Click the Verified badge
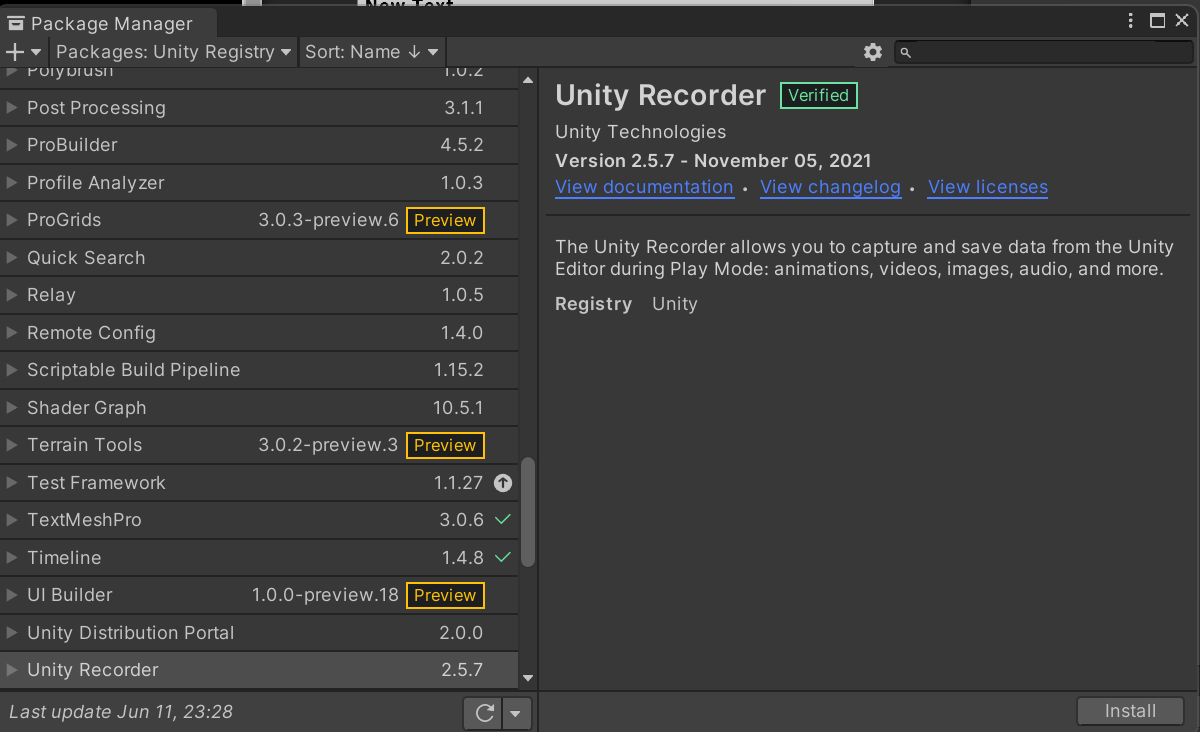 [x=818, y=95]
